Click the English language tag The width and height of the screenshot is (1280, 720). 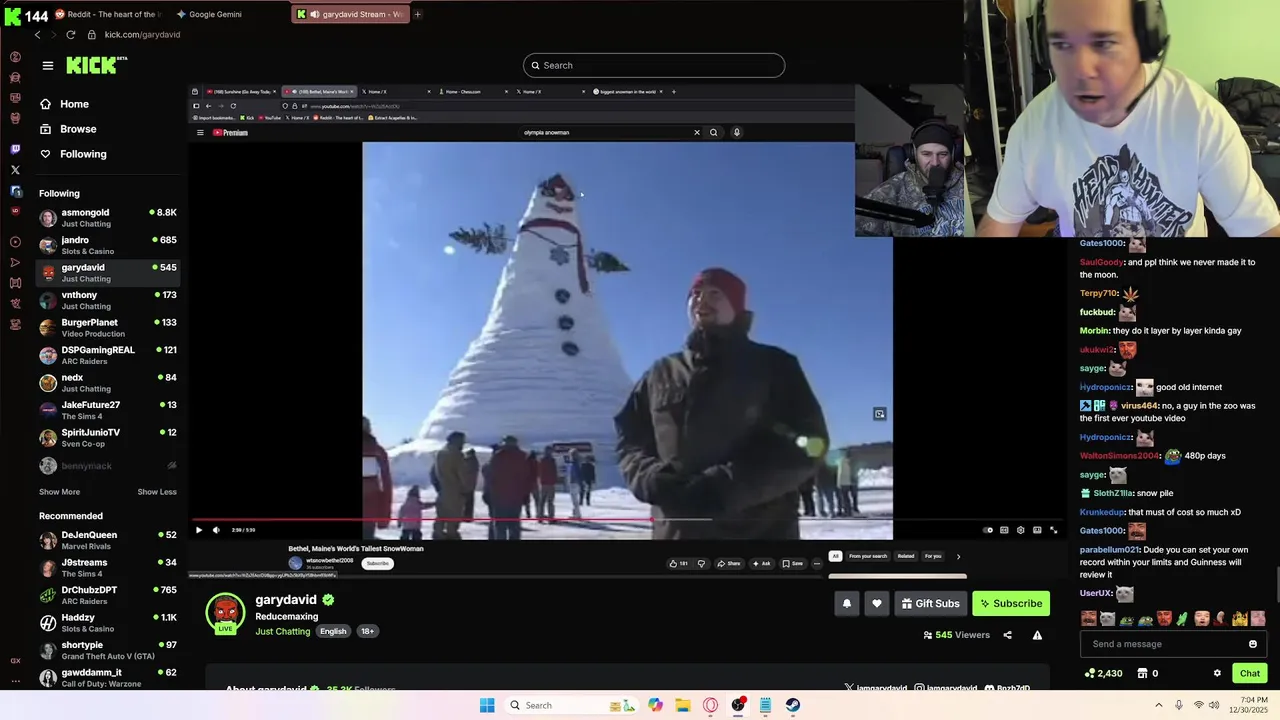click(333, 631)
